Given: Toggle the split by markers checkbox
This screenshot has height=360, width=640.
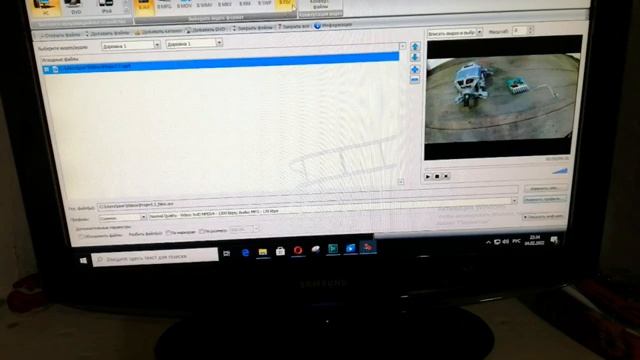Looking at the screenshot, I should pos(168,233).
